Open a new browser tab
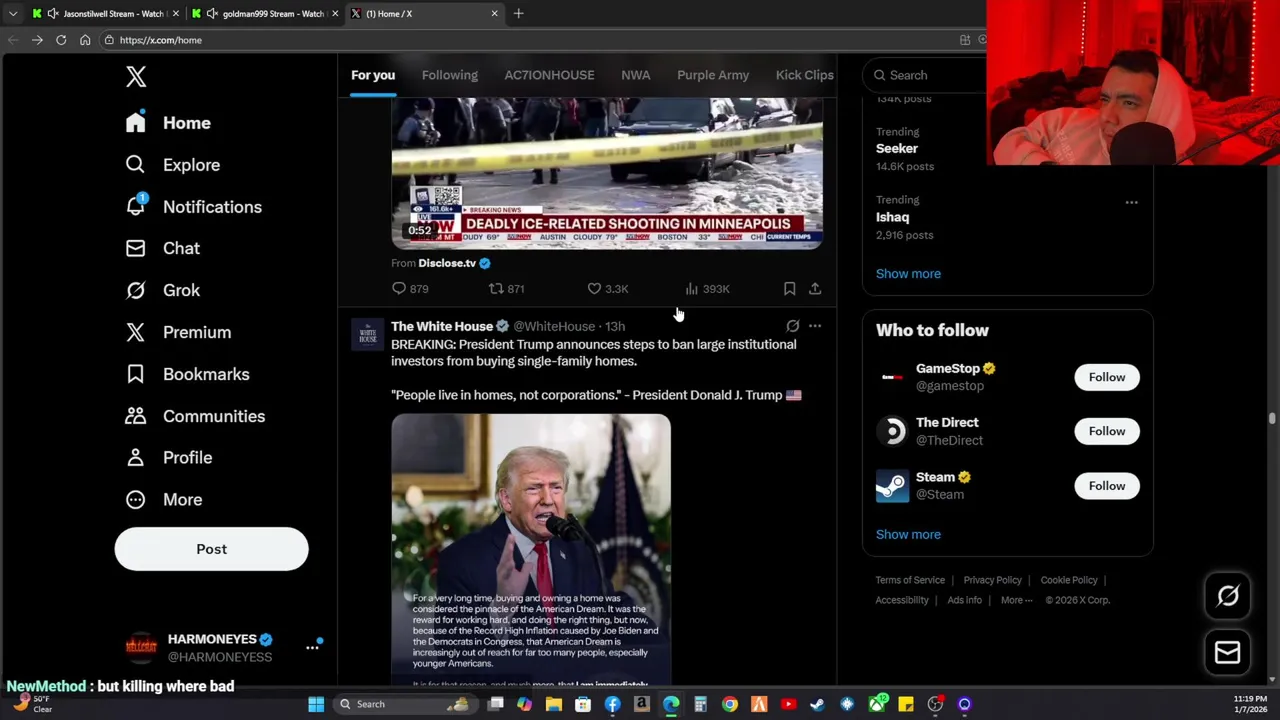 click(x=518, y=14)
